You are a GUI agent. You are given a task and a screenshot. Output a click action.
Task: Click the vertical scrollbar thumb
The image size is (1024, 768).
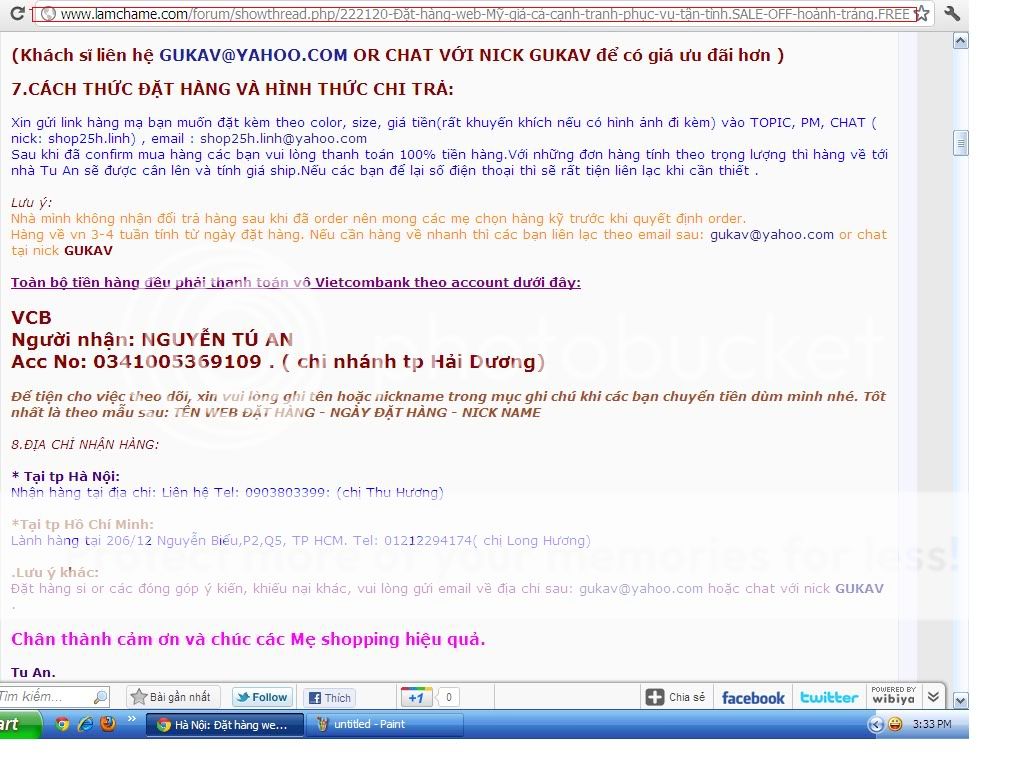point(961,143)
